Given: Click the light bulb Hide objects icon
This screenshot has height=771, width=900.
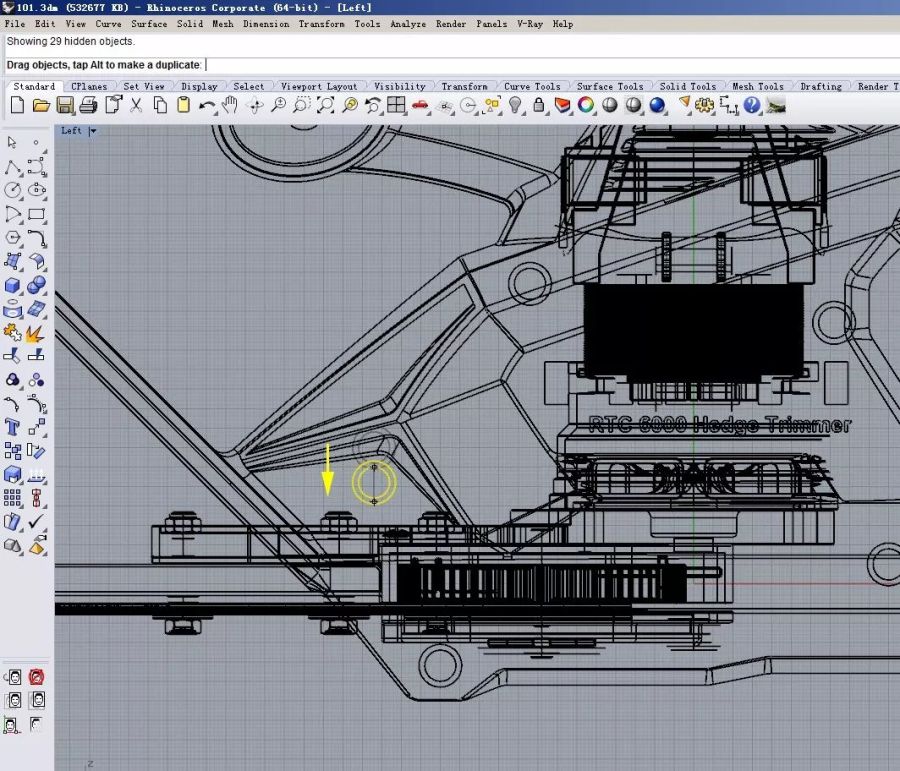Looking at the screenshot, I should pos(517,105).
